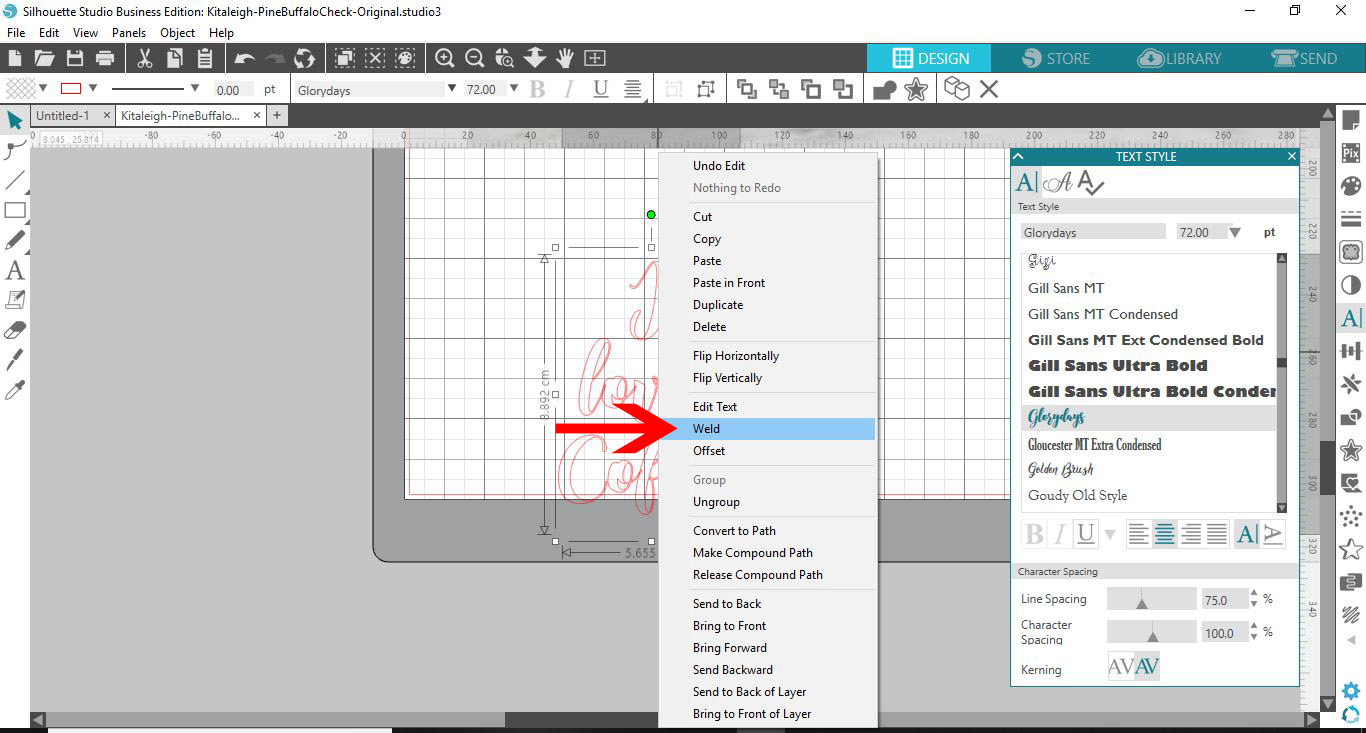1366x733 pixels.
Task: Collapse the Text Style panel chevron
Action: coord(1018,157)
